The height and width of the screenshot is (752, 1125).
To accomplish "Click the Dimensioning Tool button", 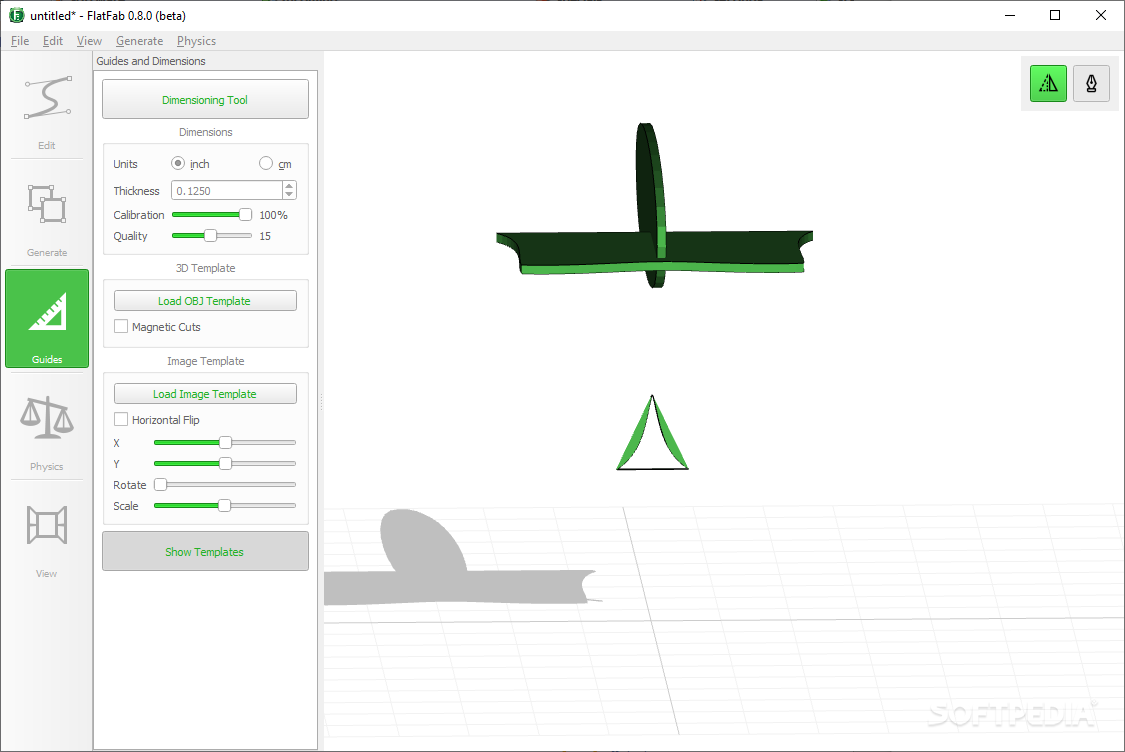I will tap(205, 99).
